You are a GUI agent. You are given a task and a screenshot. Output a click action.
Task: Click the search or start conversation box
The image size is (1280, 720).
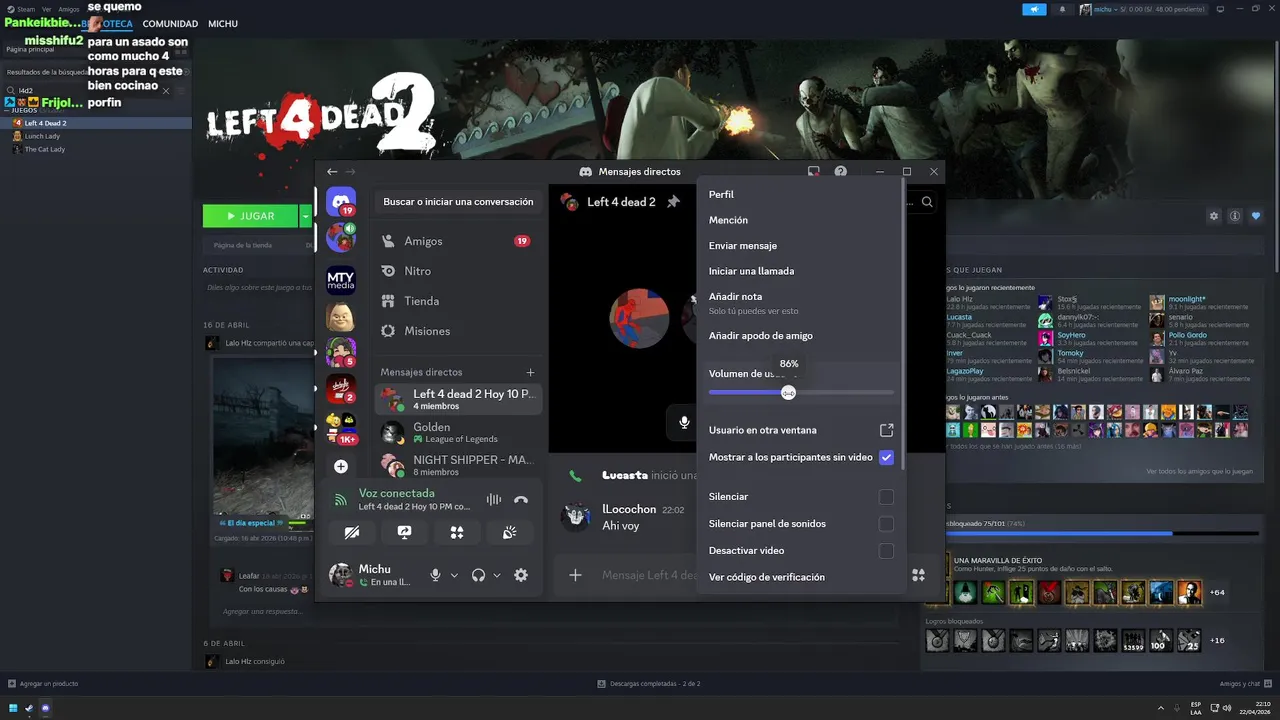pyautogui.click(x=458, y=202)
